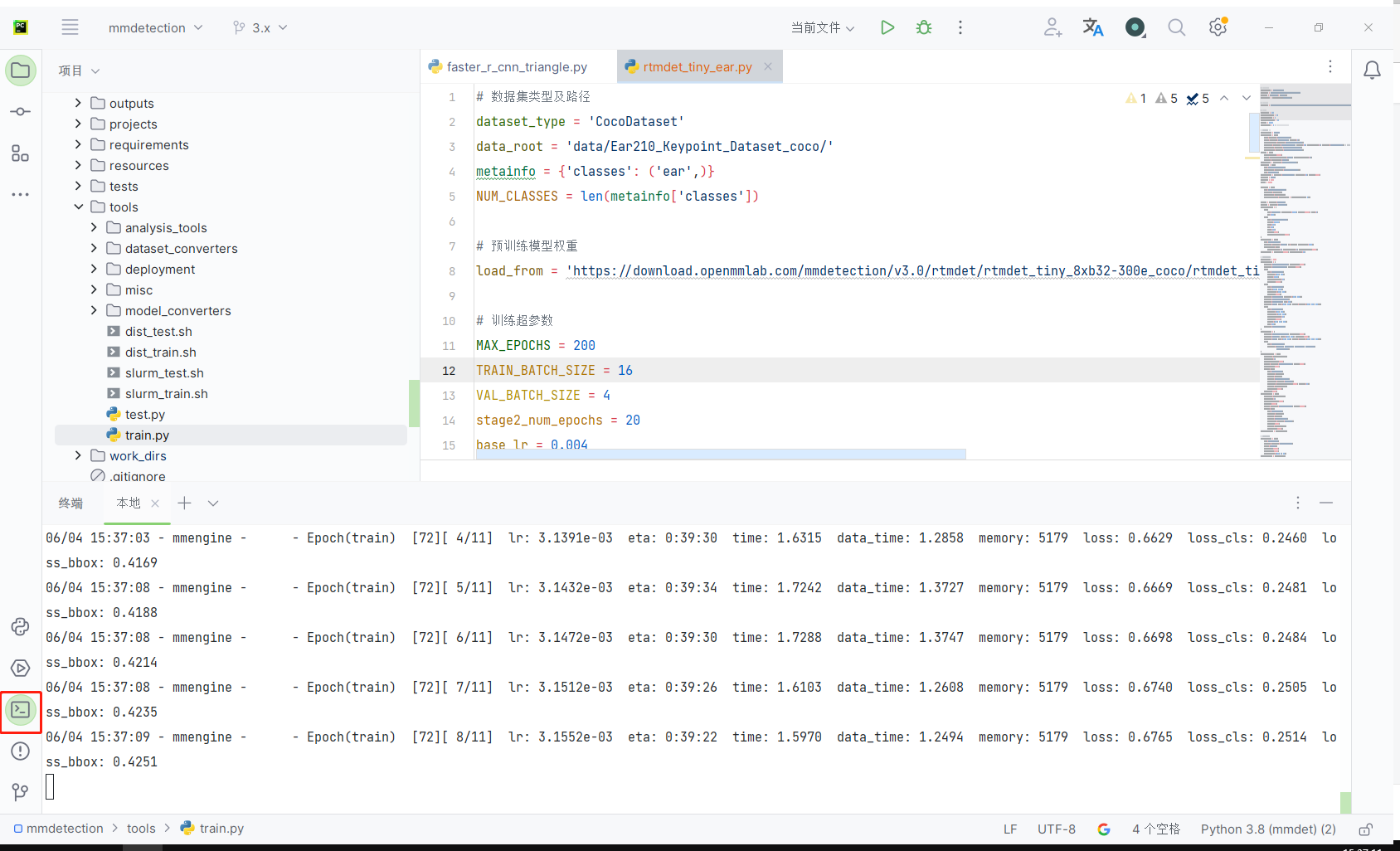Screen dimensions: 1400x851
Task: Toggle the Project folder panel button
Action: 21,71
